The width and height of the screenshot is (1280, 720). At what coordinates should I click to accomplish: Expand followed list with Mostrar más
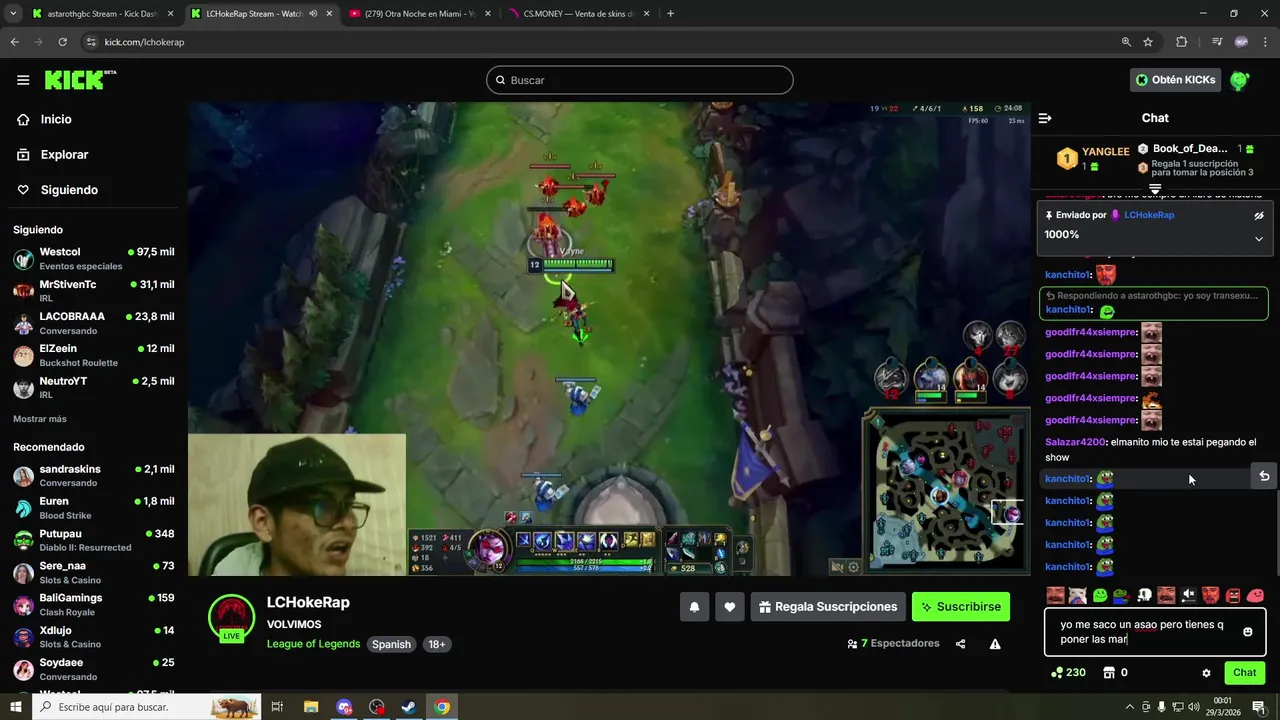[x=40, y=419]
